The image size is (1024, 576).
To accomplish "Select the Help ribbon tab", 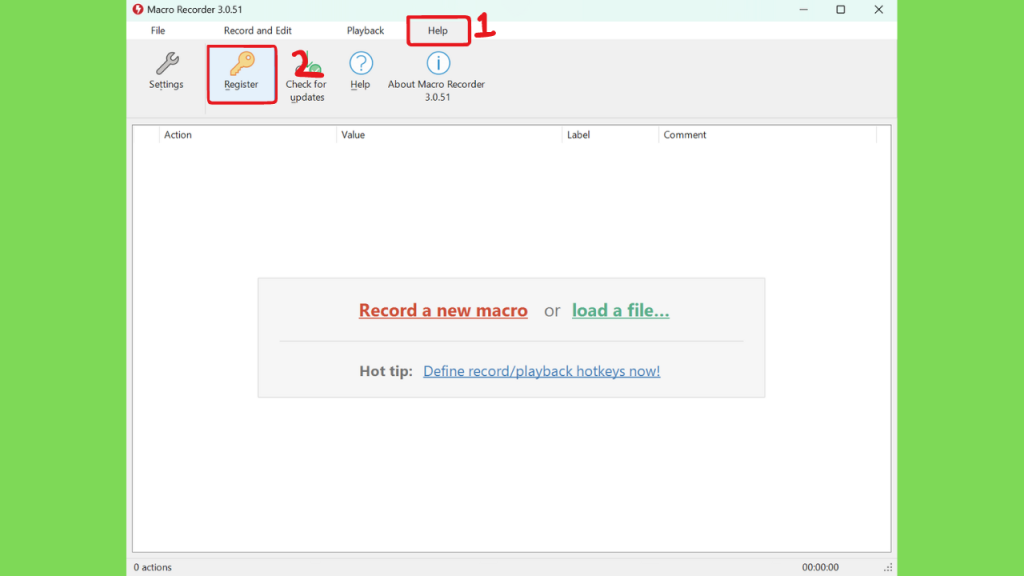I will click(x=438, y=31).
